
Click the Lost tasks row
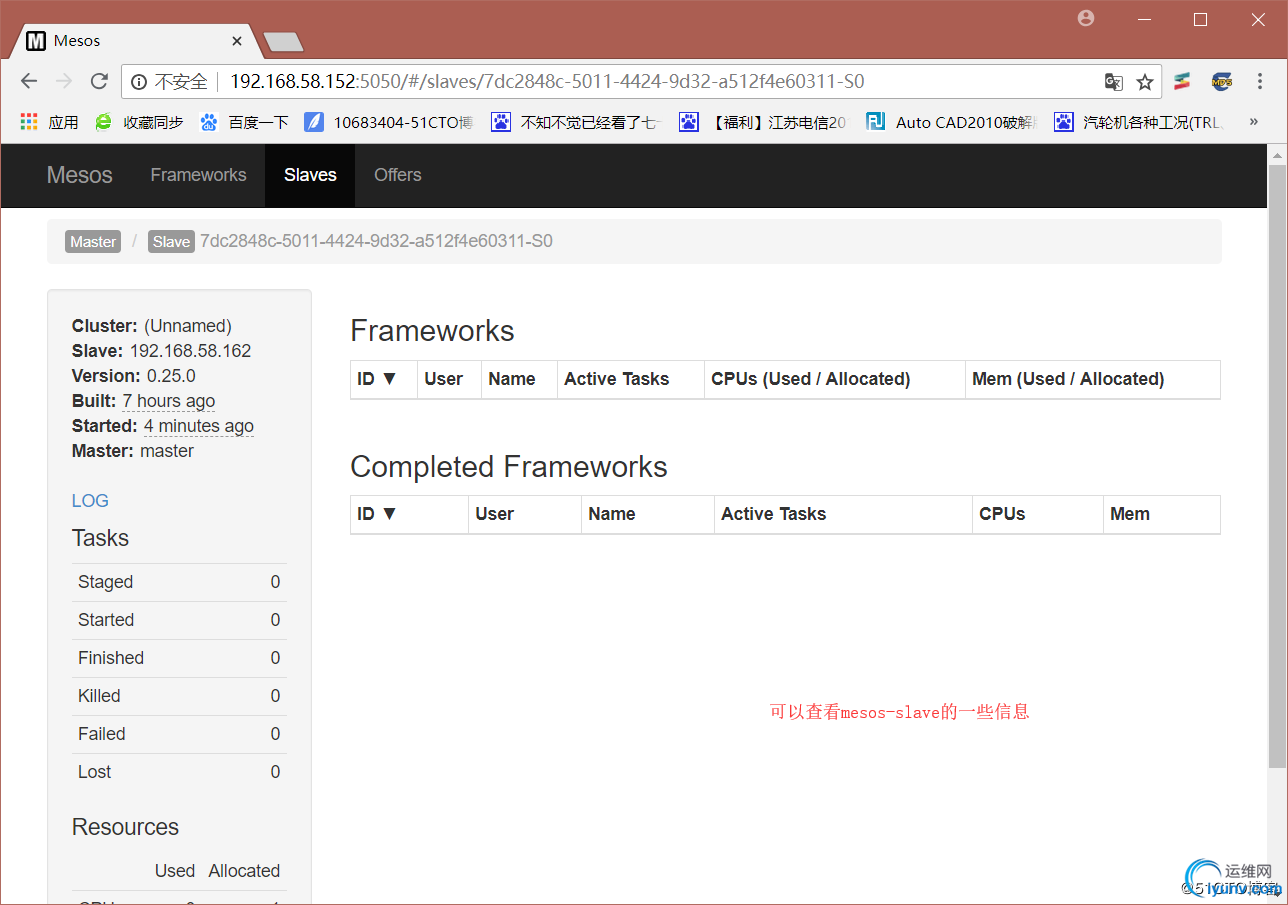(179, 772)
